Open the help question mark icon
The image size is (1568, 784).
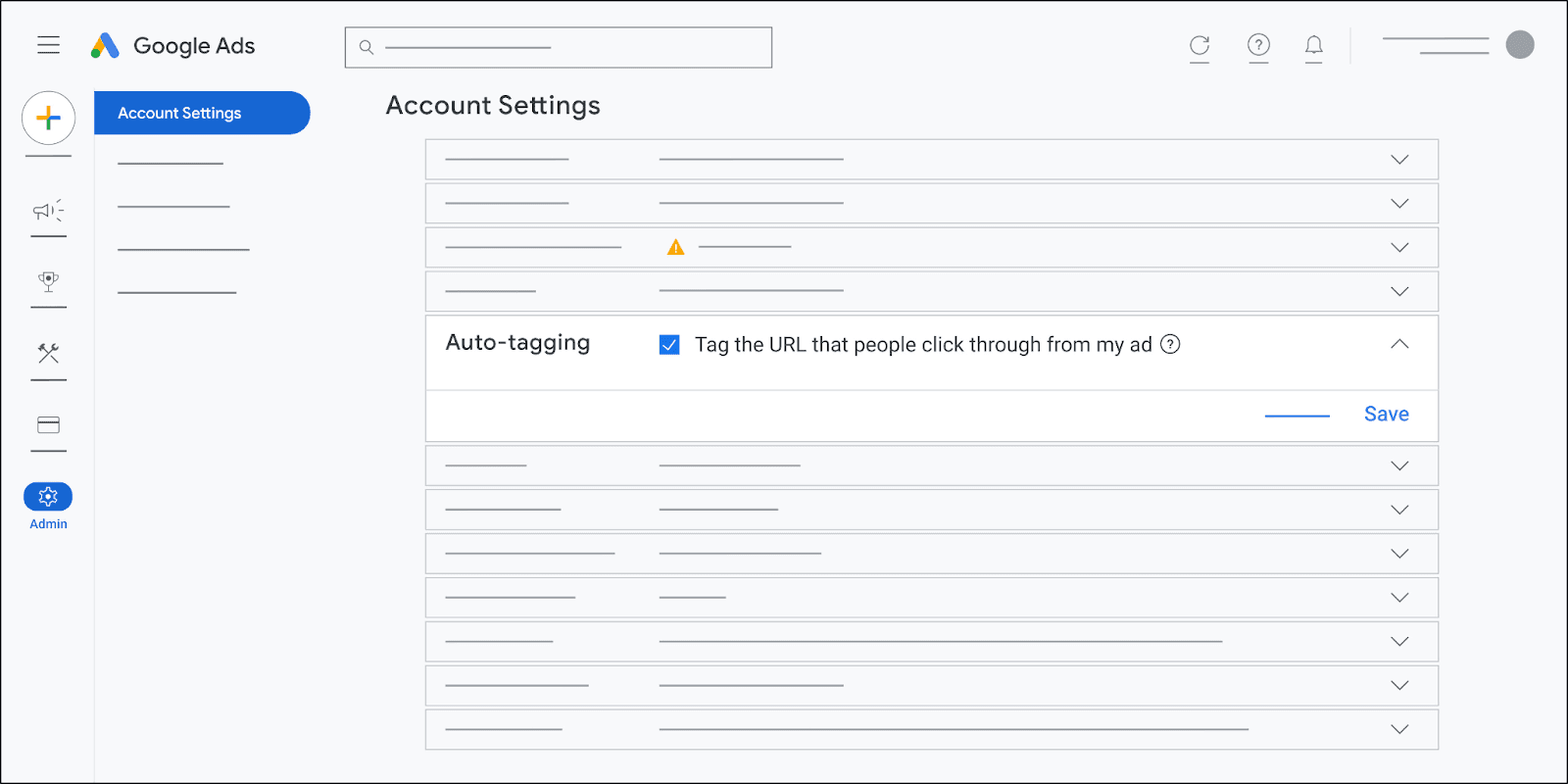pos(1258,45)
